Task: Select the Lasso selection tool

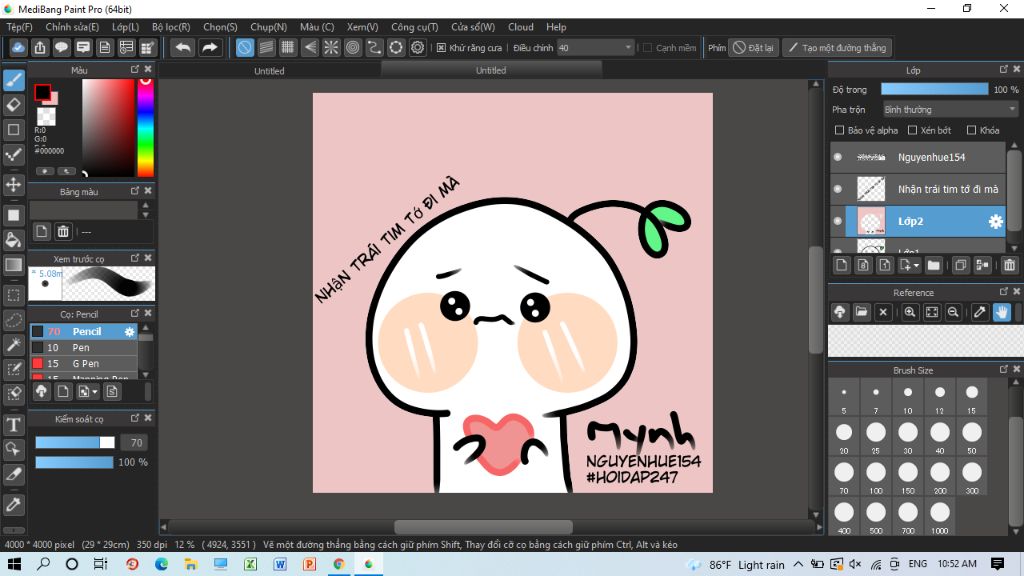Action: [14, 320]
